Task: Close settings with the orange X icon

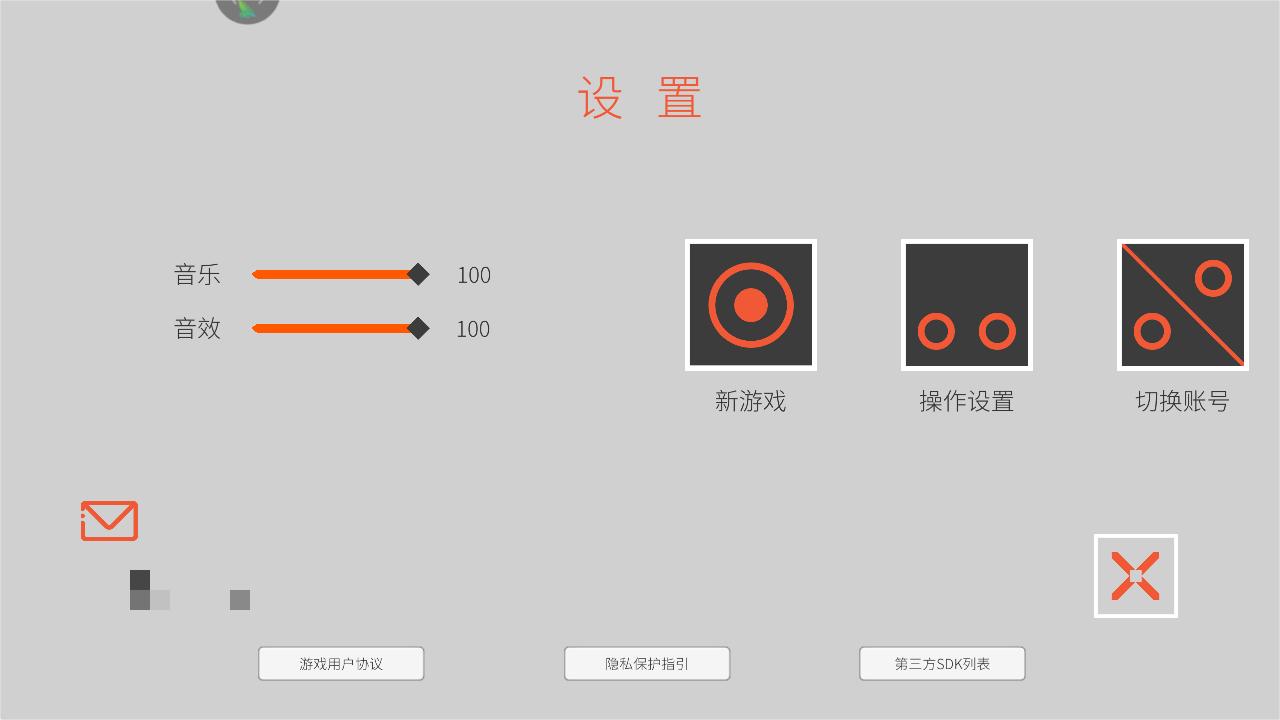Action: [x=1136, y=576]
